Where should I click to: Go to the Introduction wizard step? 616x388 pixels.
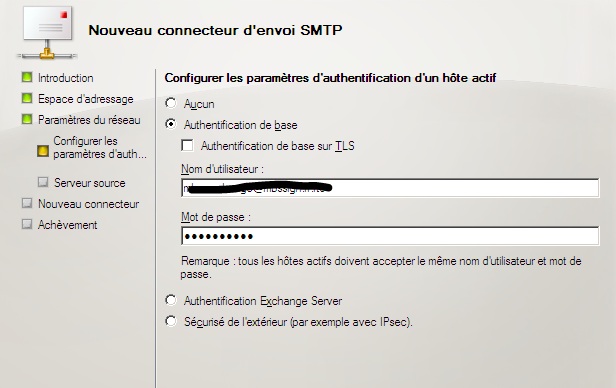coord(66,78)
